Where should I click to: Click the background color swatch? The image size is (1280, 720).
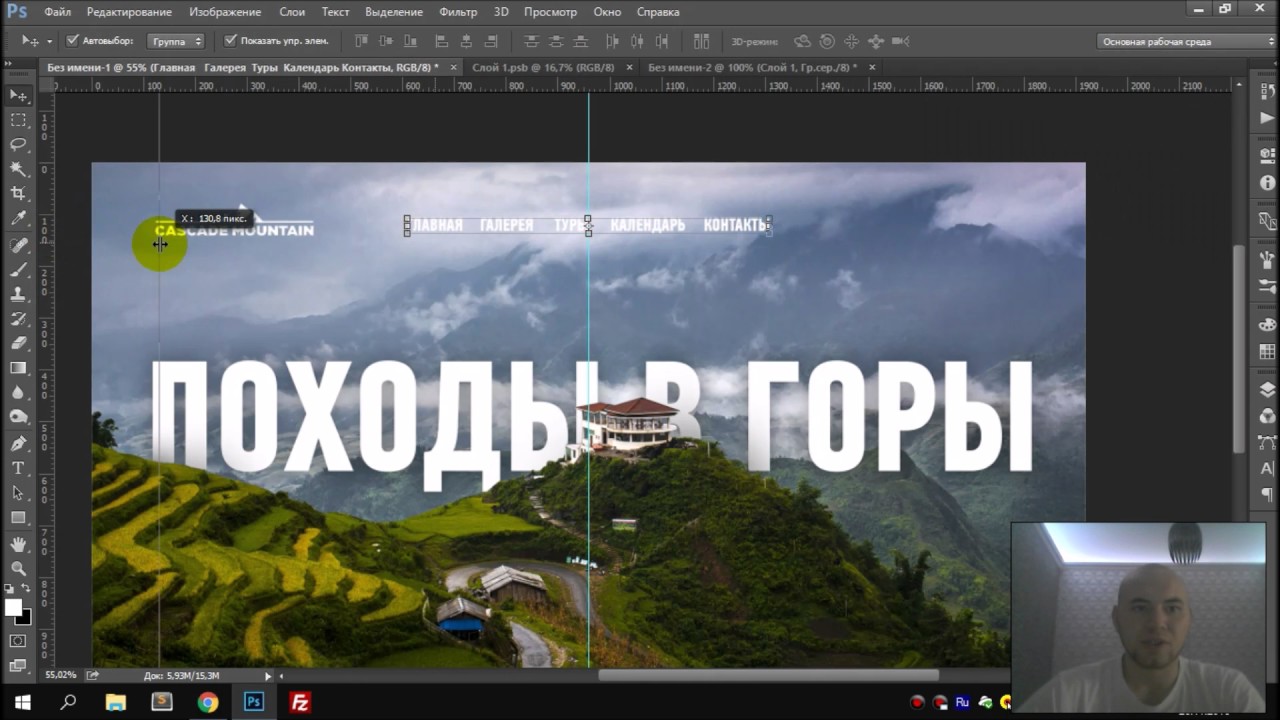(x=25, y=618)
